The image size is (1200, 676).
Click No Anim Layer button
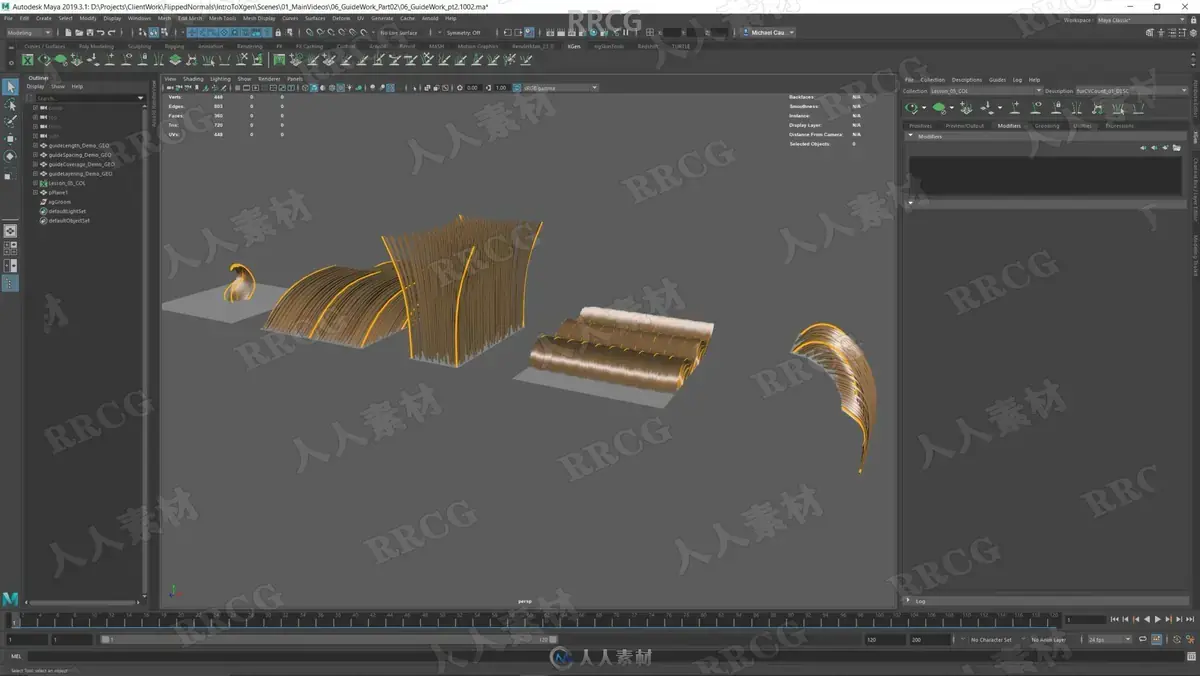tap(1048, 639)
